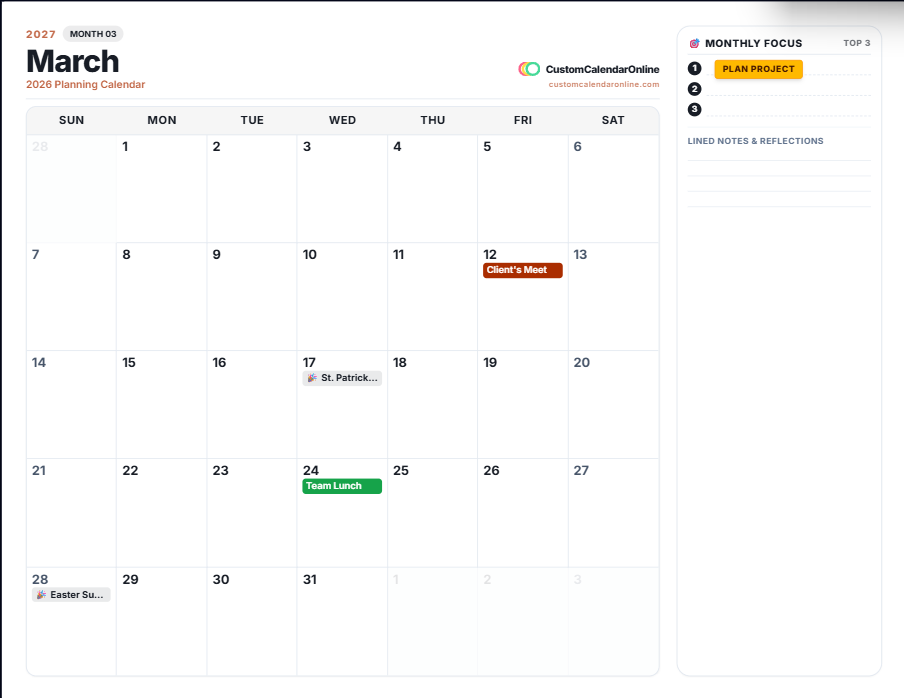The image size is (904, 698).
Task: Click the TOP 3 label
Action: coord(857,43)
